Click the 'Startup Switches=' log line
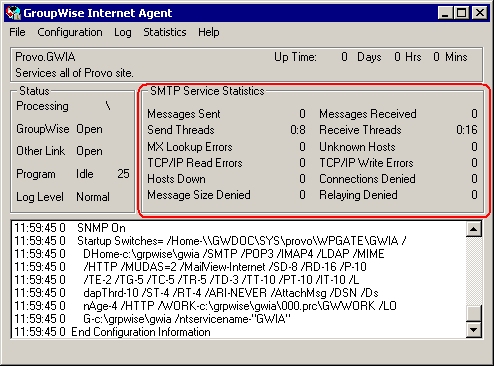Image resolution: width=494 pixels, height=366 pixels. click(210, 241)
